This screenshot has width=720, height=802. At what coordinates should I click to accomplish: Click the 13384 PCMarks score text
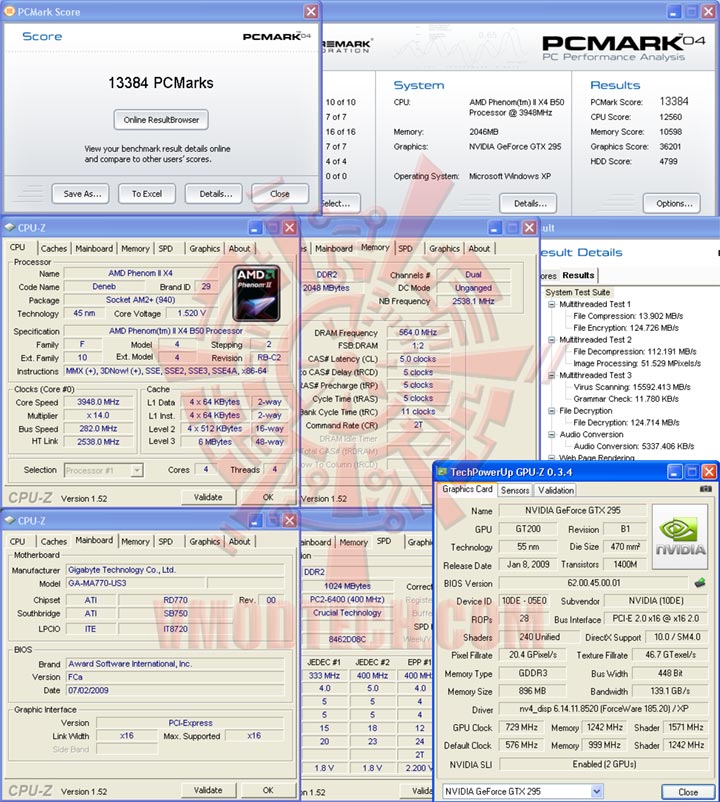click(161, 83)
